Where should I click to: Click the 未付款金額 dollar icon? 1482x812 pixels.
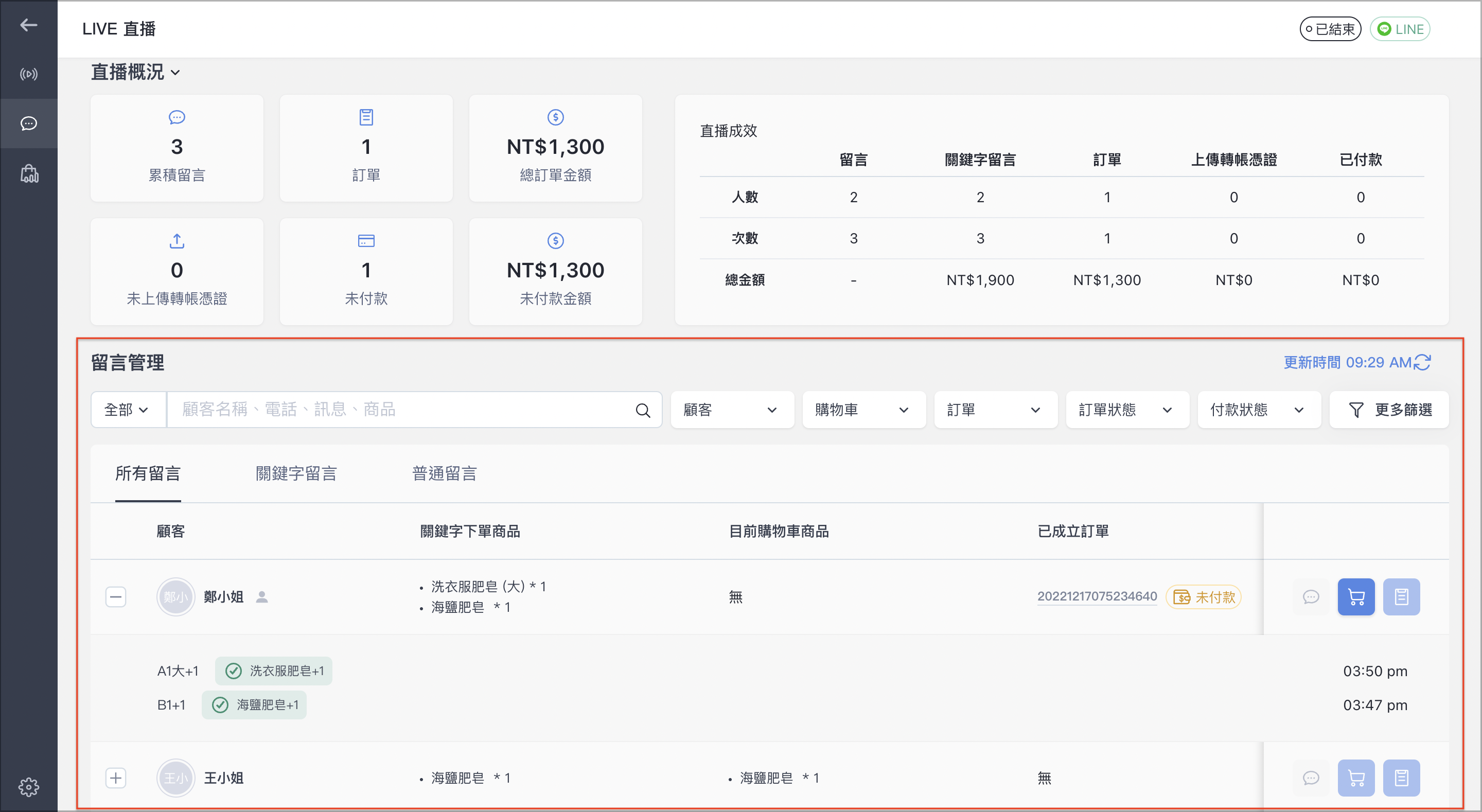(555, 240)
